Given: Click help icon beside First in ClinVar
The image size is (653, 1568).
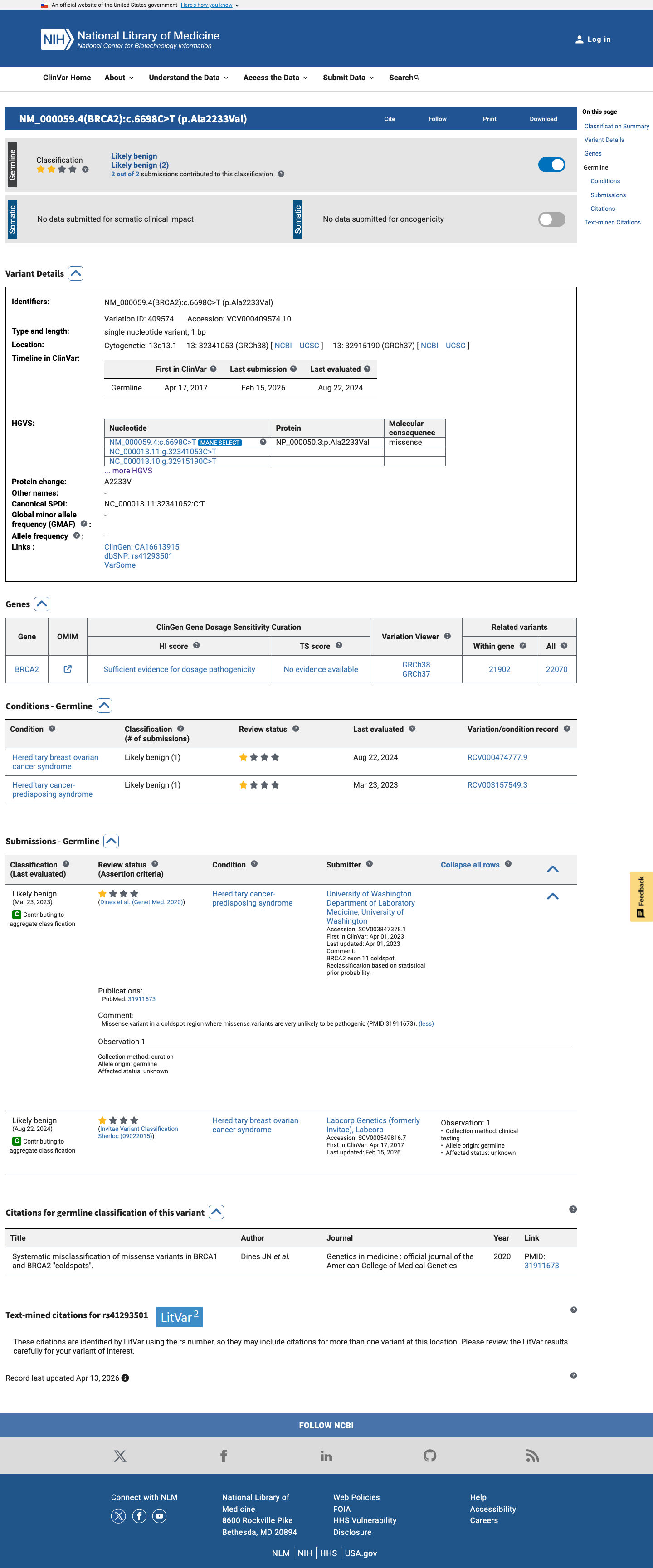Looking at the screenshot, I should [x=213, y=370].
